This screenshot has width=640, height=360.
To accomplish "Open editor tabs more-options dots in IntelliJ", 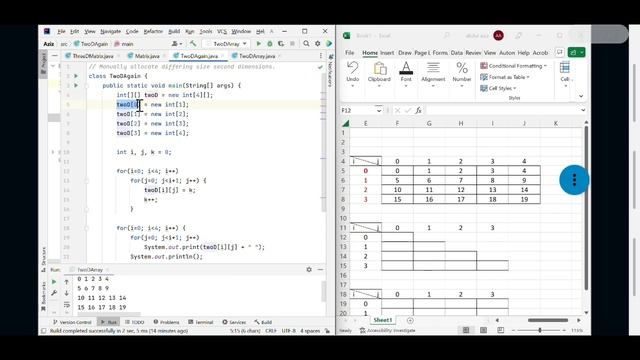I will tap(321, 56).
